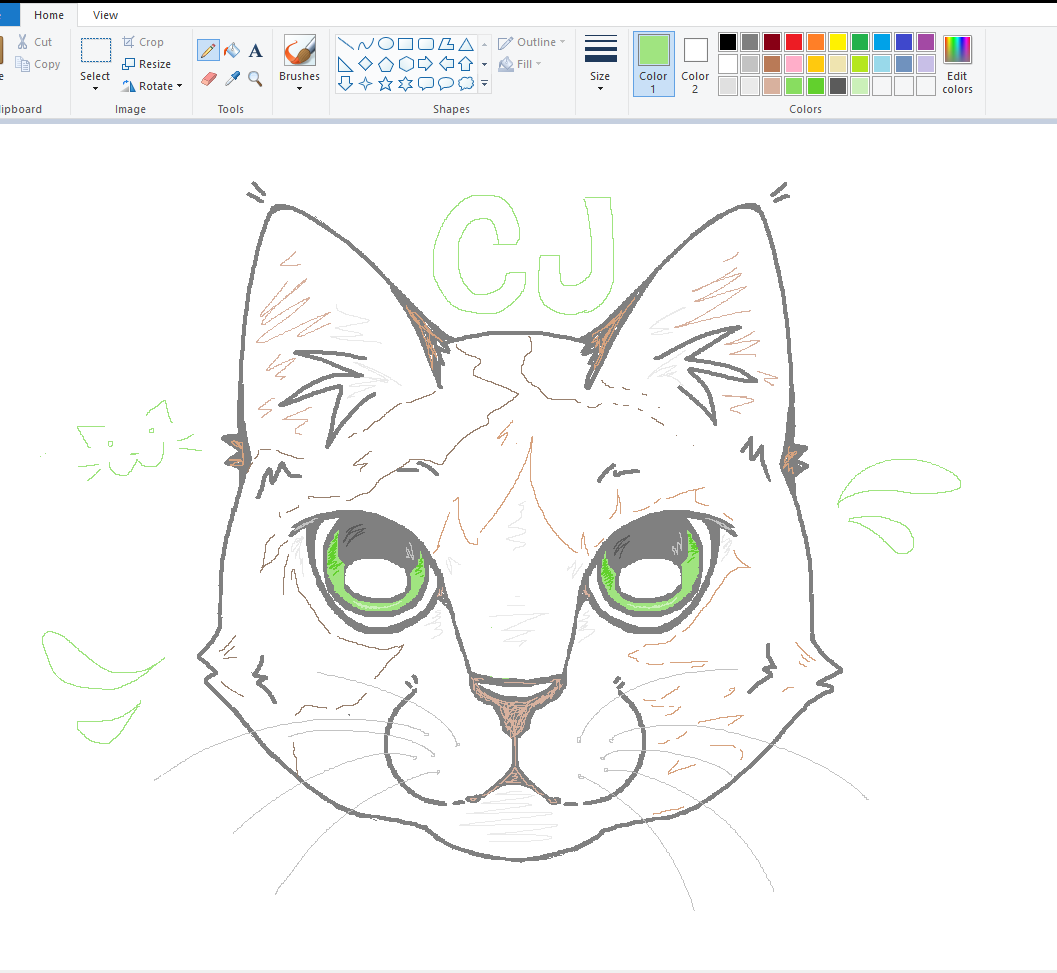Choose the Diamond shape

(x=365, y=64)
